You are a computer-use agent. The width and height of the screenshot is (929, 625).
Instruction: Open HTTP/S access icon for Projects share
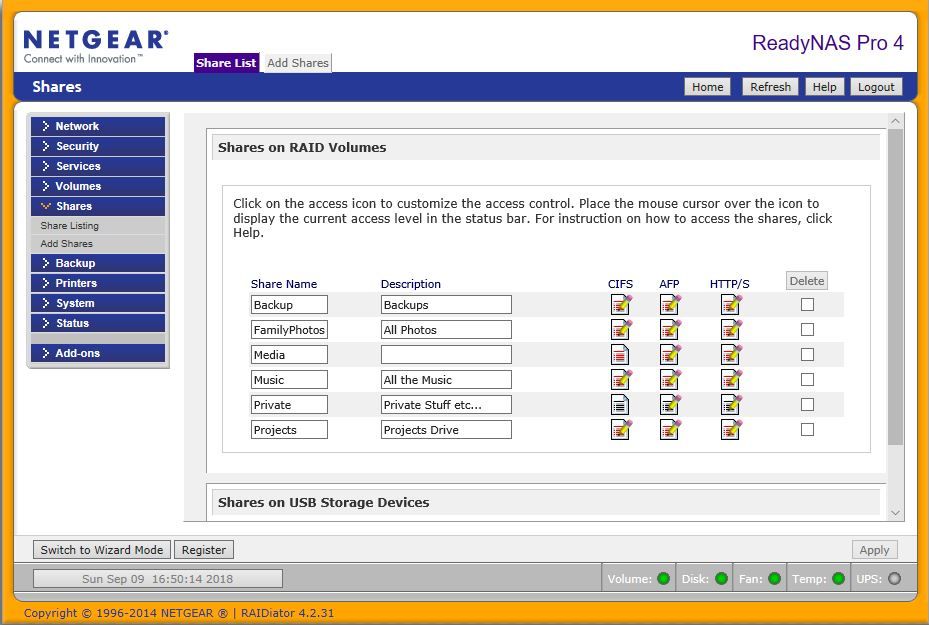pos(731,429)
